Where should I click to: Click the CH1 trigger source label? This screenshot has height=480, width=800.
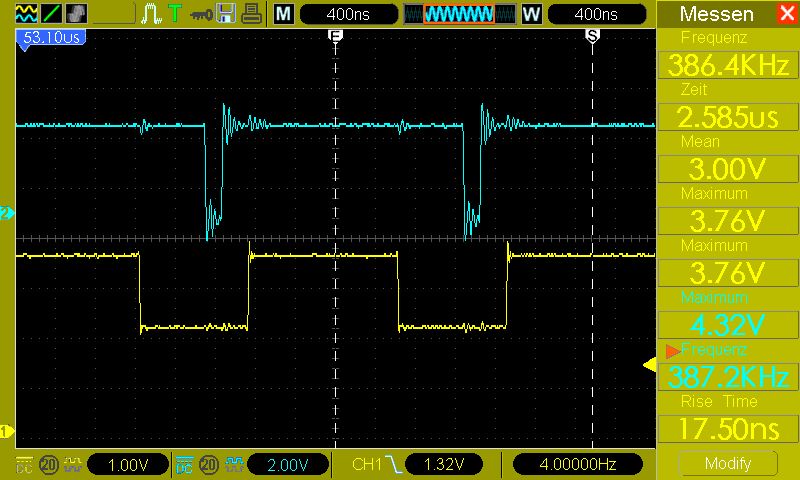[367, 464]
